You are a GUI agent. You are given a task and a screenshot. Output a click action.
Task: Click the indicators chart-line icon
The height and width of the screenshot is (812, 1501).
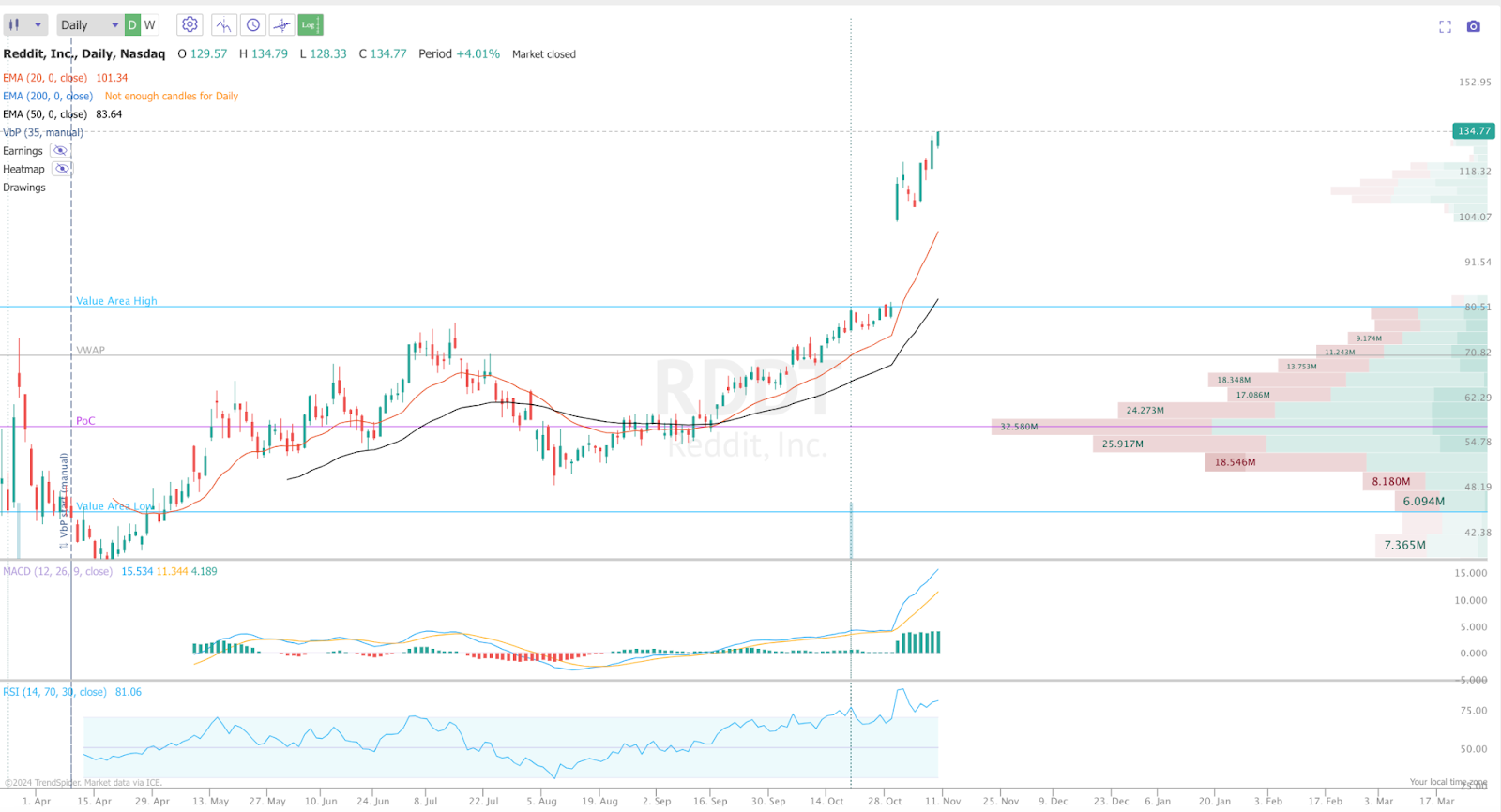[x=223, y=25]
